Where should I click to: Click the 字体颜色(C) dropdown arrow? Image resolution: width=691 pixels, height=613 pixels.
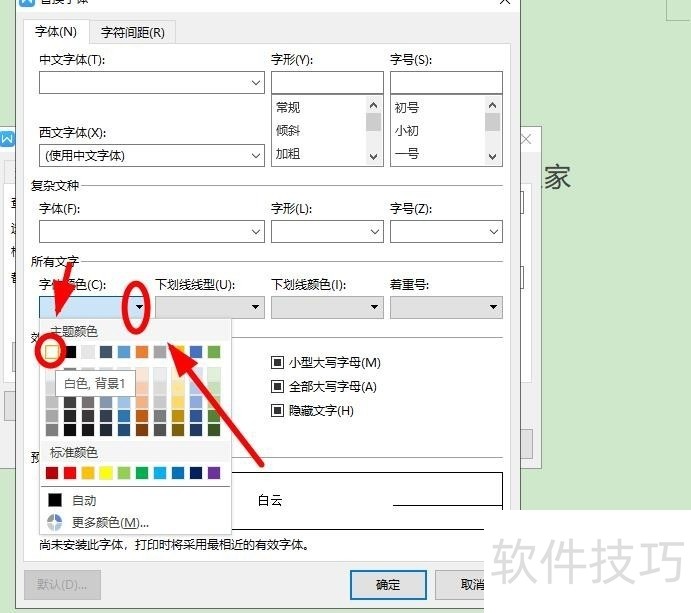pos(139,307)
